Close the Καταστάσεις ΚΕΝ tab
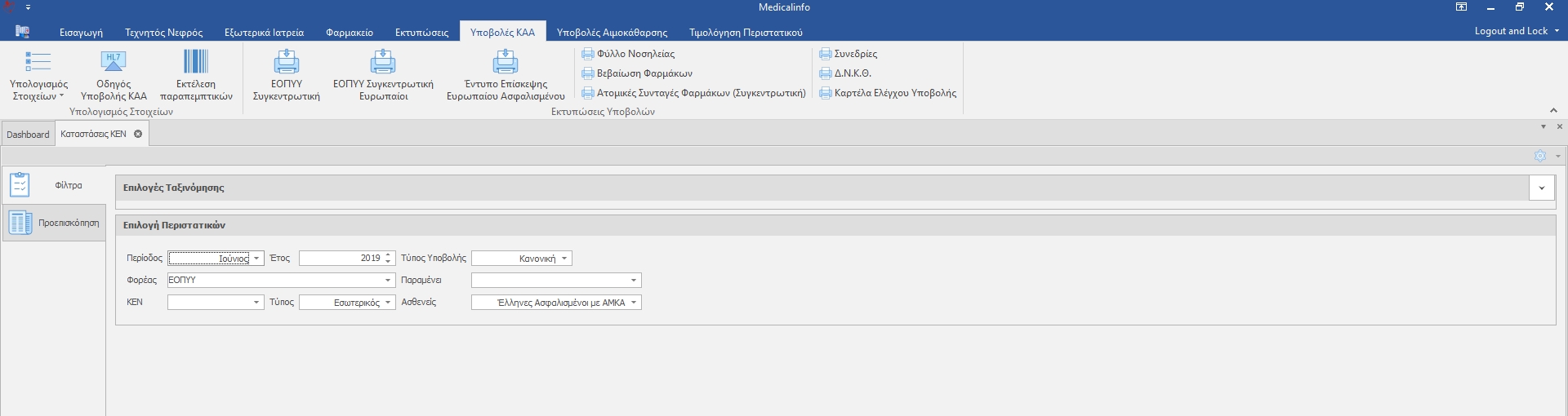 (x=138, y=134)
